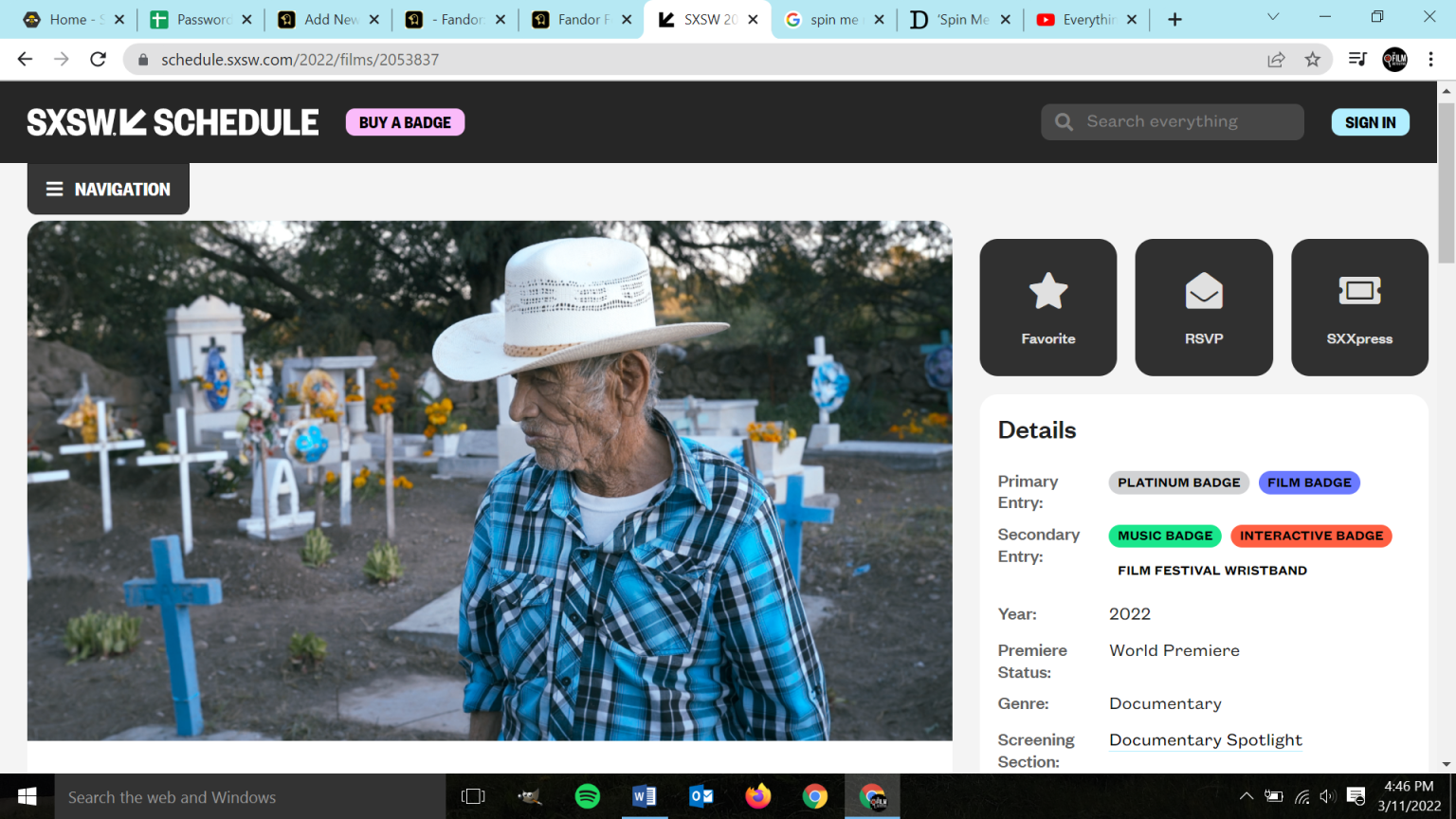Image resolution: width=1456 pixels, height=819 pixels.
Task: Open the Documentary Spotlight link
Action: (1205, 740)
